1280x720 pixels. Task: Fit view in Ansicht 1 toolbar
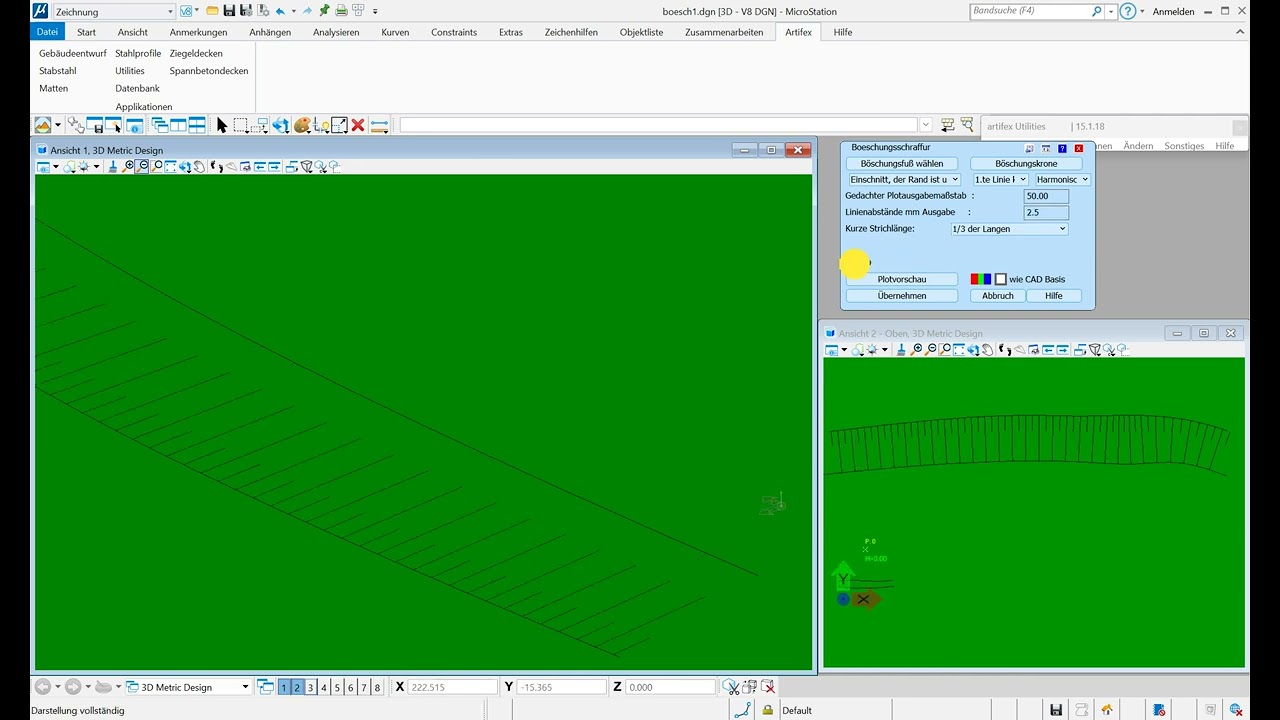tap(171, 167)
